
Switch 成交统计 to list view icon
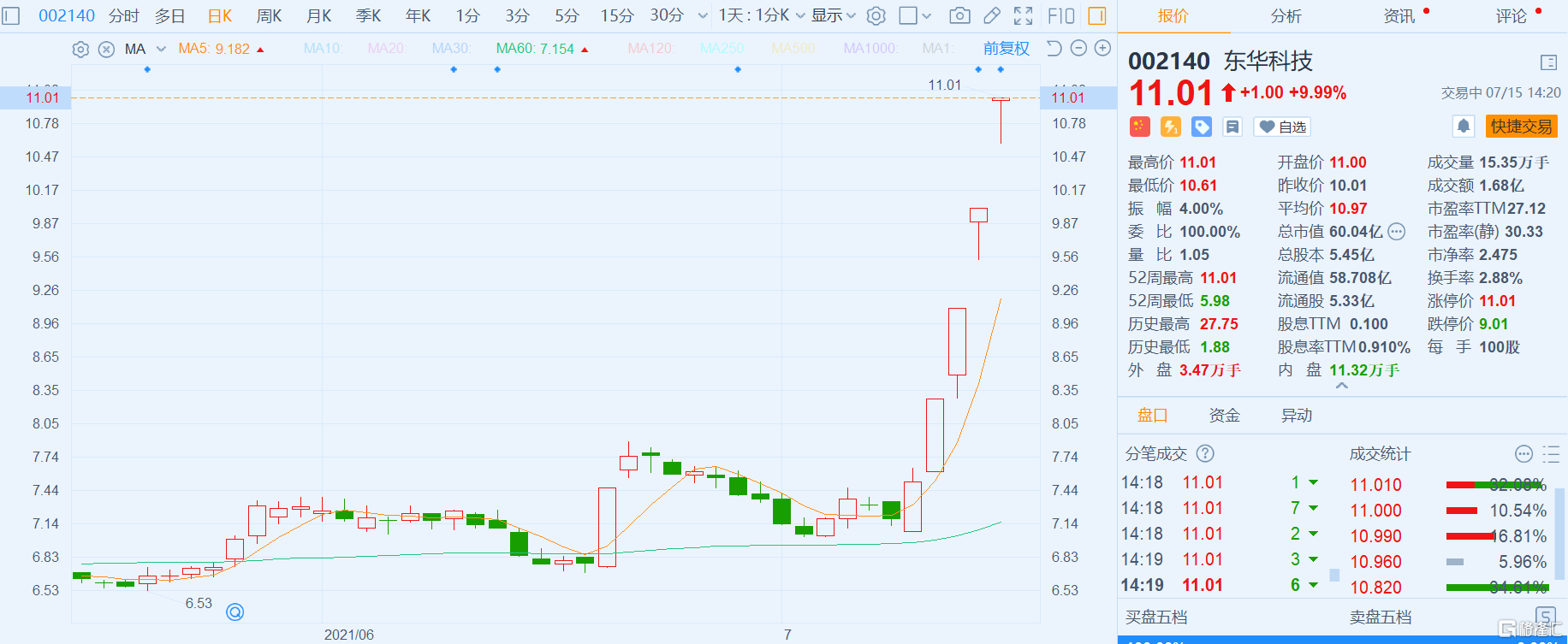click(1551, 453)
